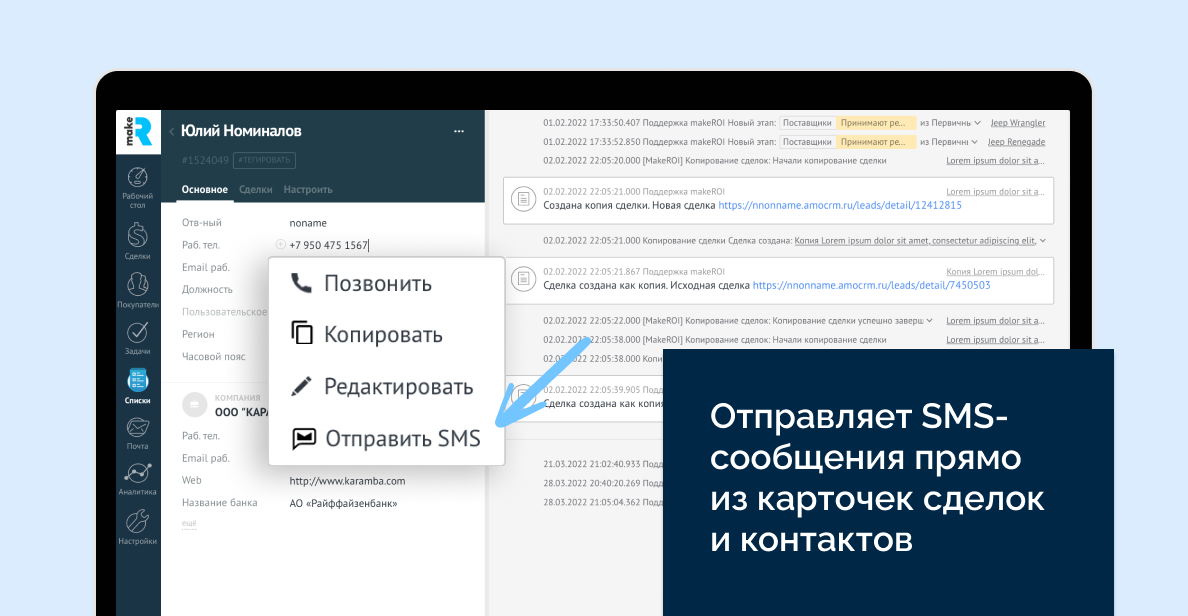Click Поставщики stage tag in 17:33:50 row
The image size is (1188, 616).
tap(807, 123)
